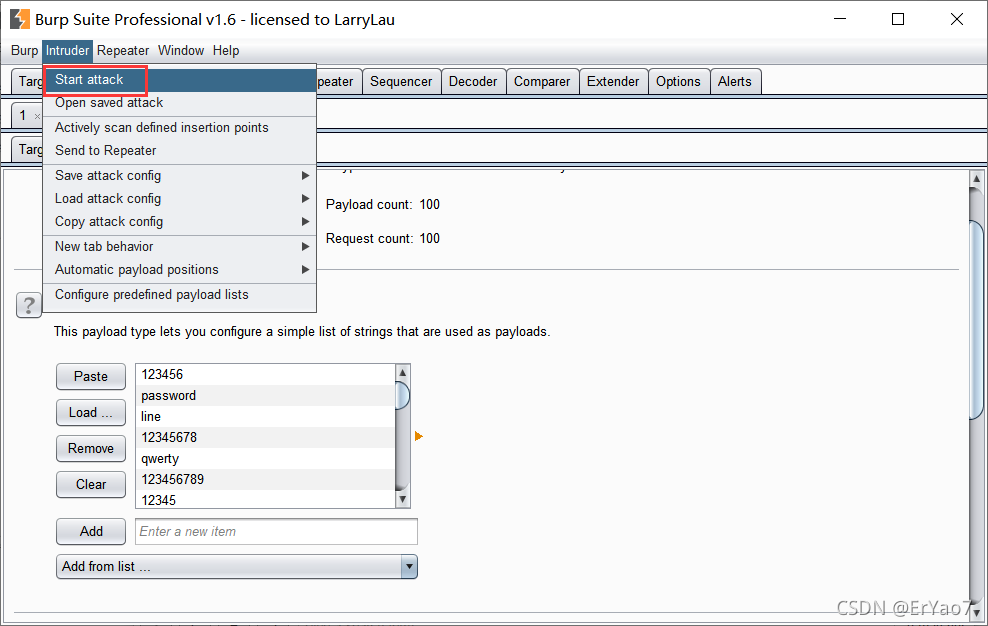Maximize the Burp Suite window

(898, 20)
